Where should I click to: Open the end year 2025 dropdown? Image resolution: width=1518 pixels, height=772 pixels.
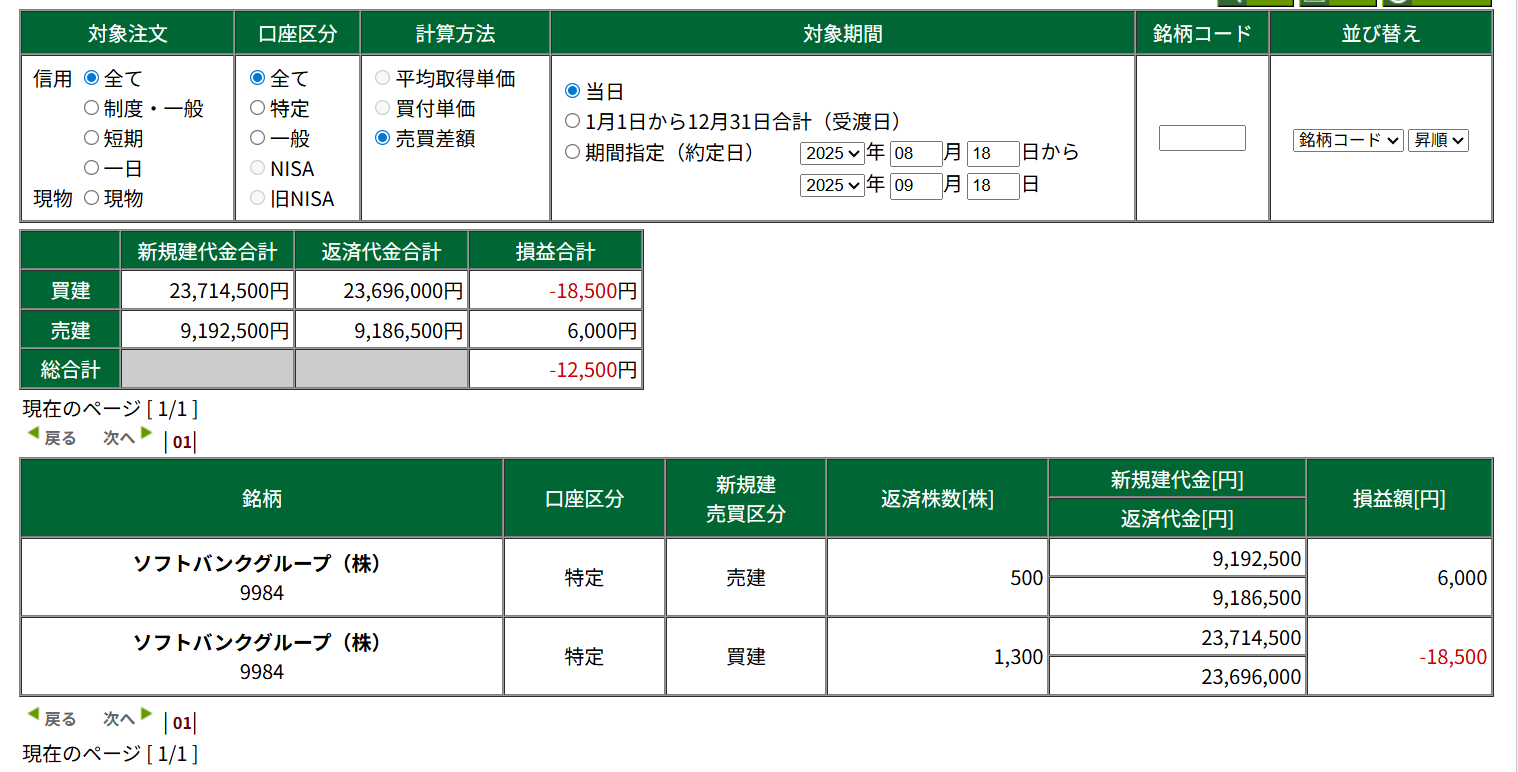(x=832, y=185)
